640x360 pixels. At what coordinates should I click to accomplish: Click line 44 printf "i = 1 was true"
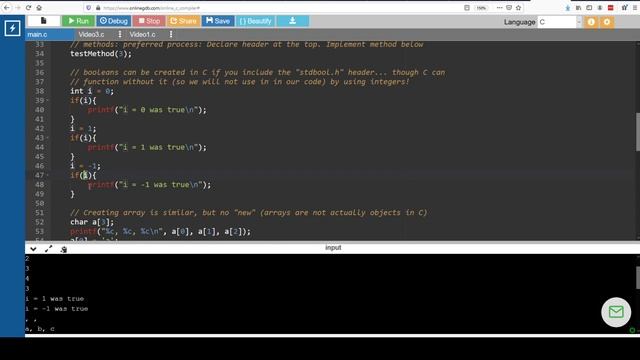(x=147, y=147)
